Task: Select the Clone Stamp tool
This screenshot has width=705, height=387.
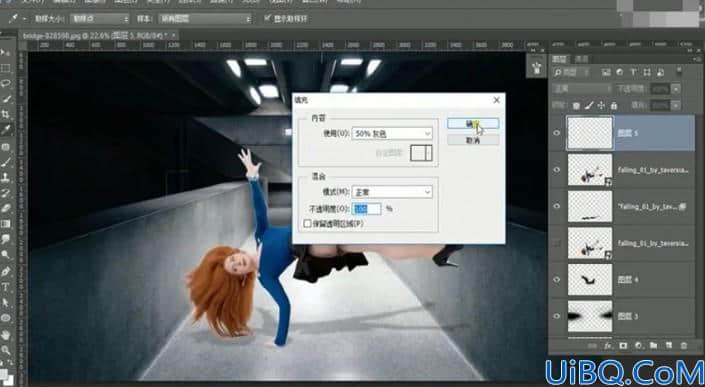Action: pos(5,177)
